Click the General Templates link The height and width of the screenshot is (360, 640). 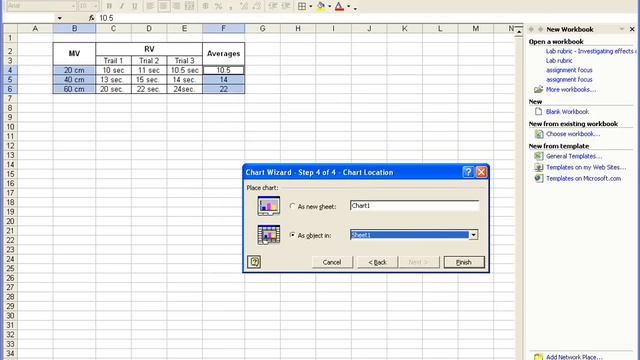pos(574,156)
